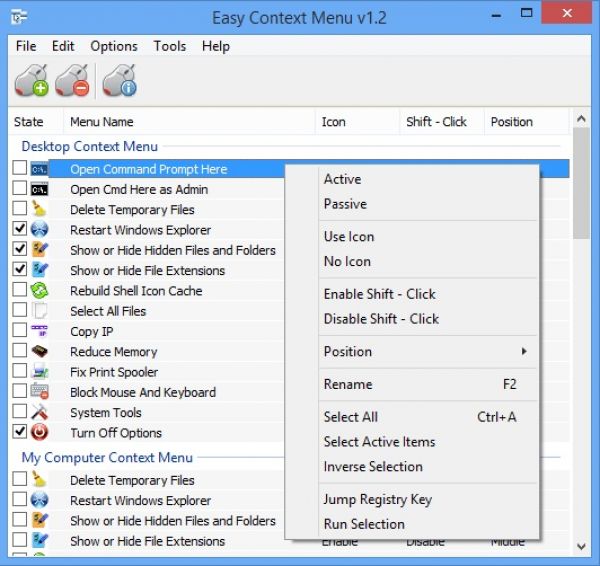The image size is (600, 566).
Task: Click the Open Command Prompt Here cmd icon
Action: [39, 169]
